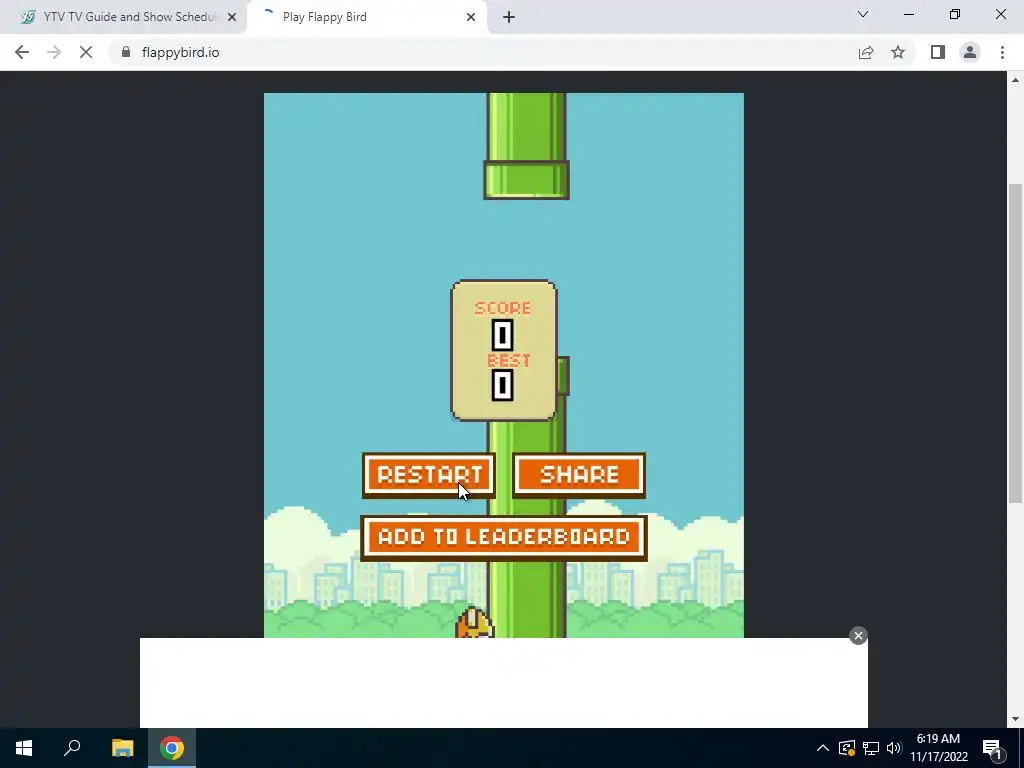Viewport: 1024px width, 768px height.
Task: Click the RESTART game button
Action: 428,475
